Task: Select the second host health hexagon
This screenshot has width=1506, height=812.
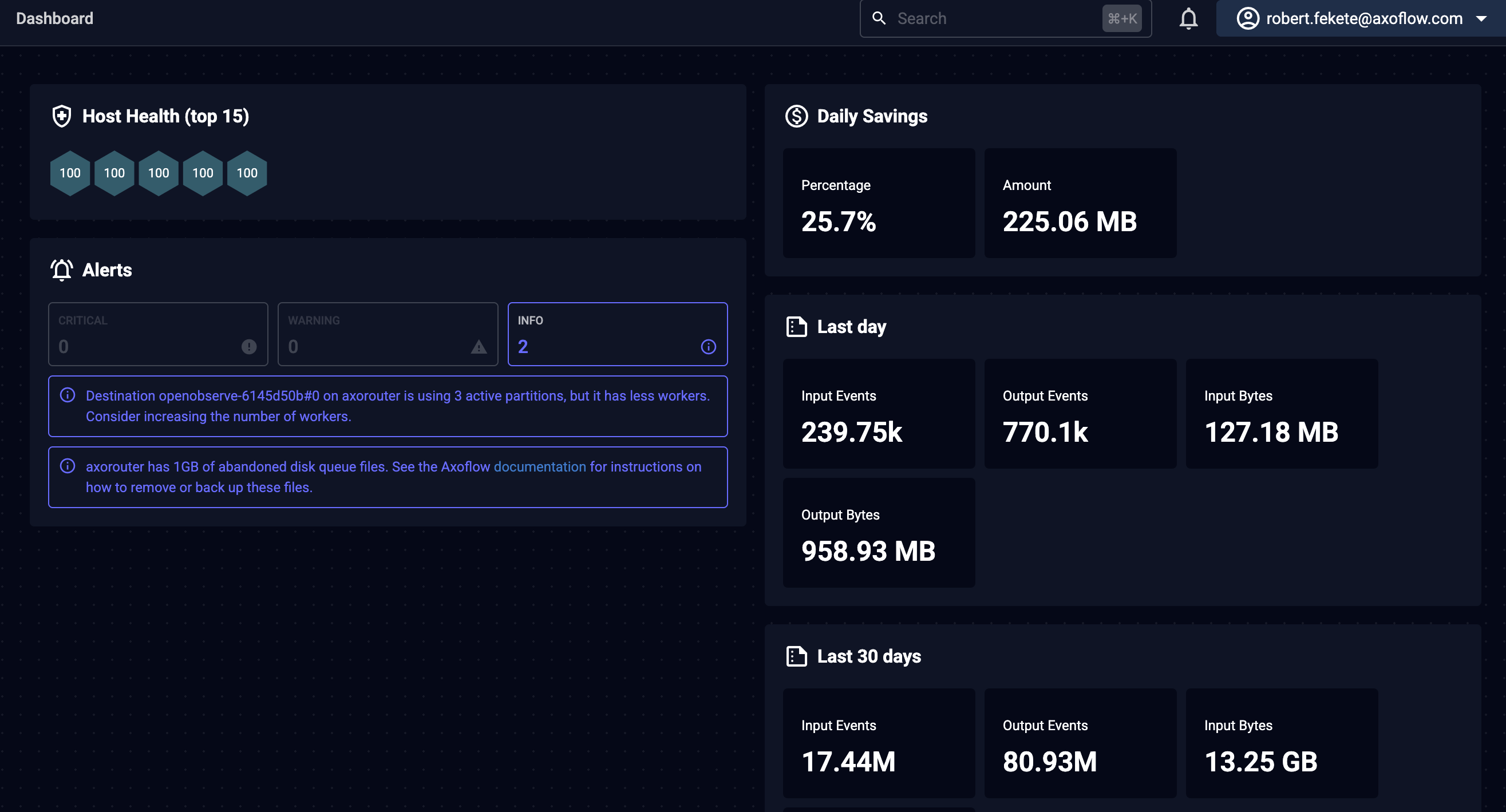Action: pos(114,173)
